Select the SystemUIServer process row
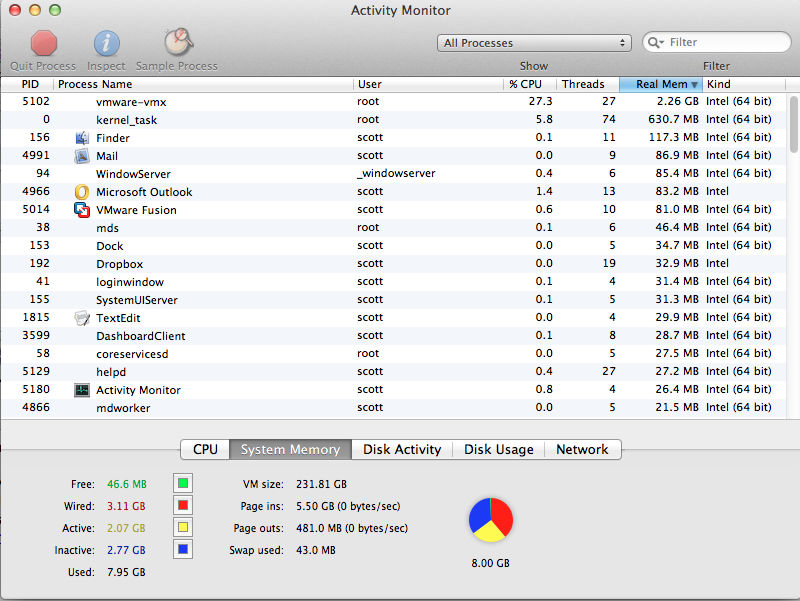Image resolution: width=800 pixels, height=601 pixels. click(393, 299)
